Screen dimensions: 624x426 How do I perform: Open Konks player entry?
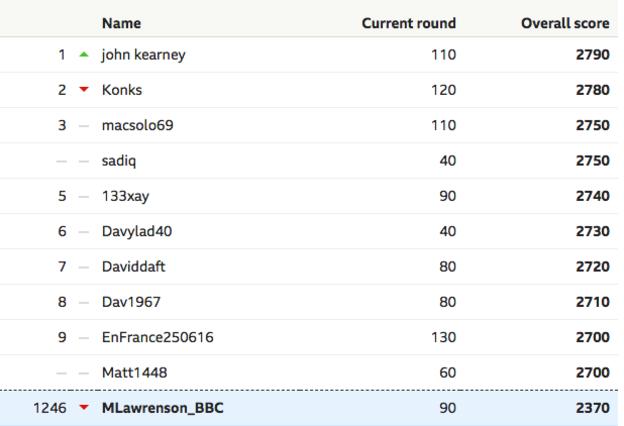click(x=122, y=90)
